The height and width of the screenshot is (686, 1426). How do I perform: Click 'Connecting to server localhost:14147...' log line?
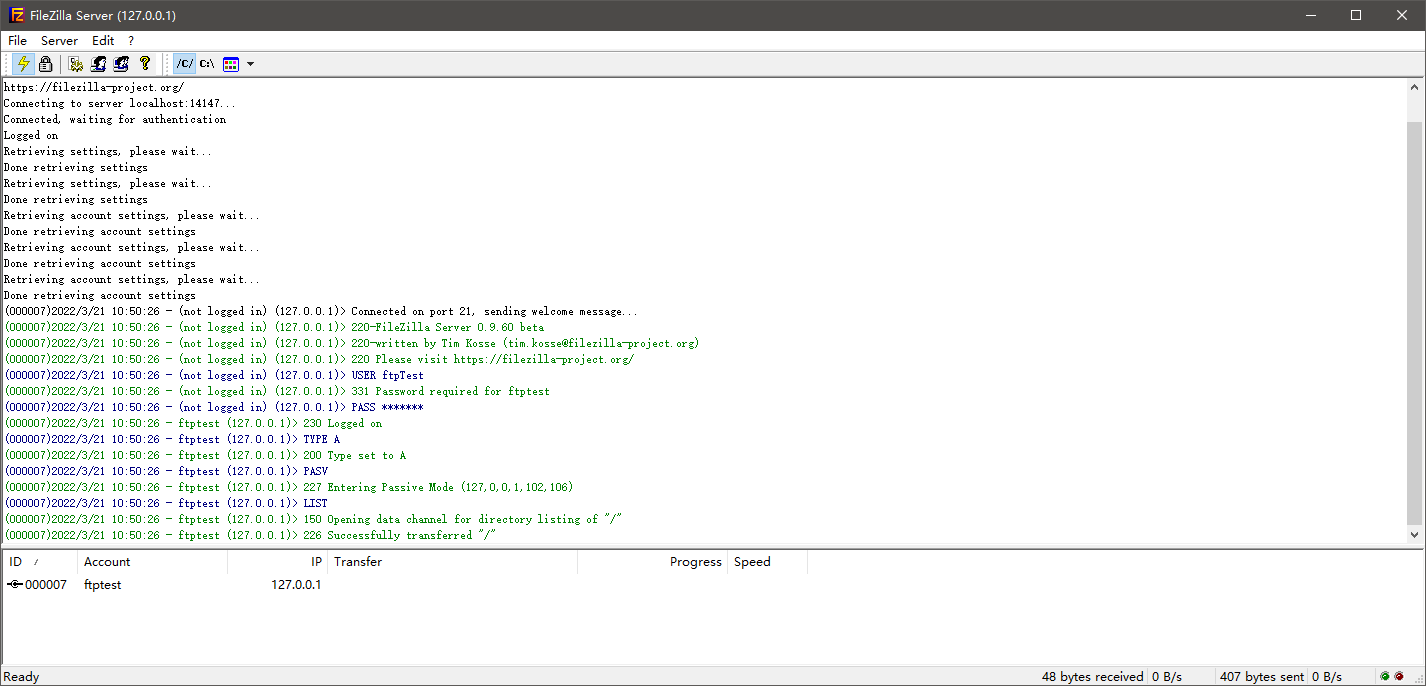120,103
